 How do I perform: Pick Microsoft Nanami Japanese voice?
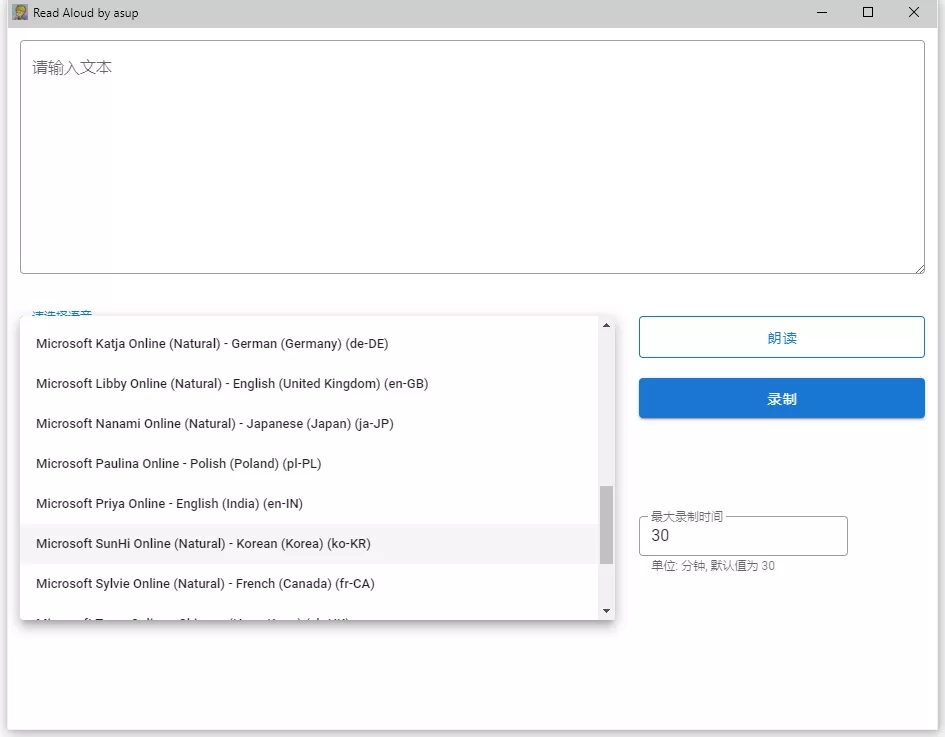tap(309, 424)
